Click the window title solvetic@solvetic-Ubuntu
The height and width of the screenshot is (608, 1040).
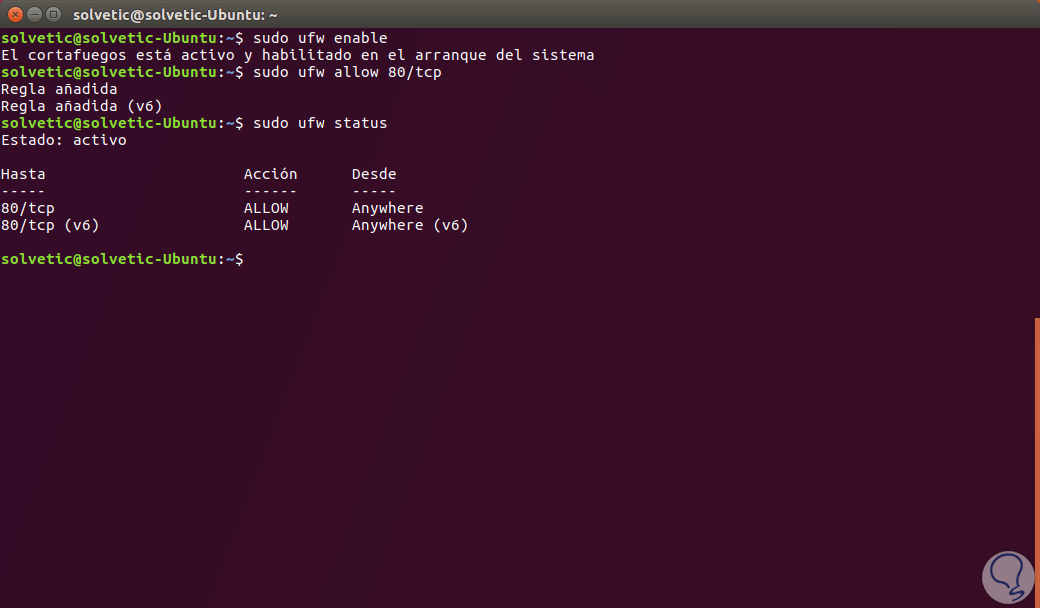[175, 14]
